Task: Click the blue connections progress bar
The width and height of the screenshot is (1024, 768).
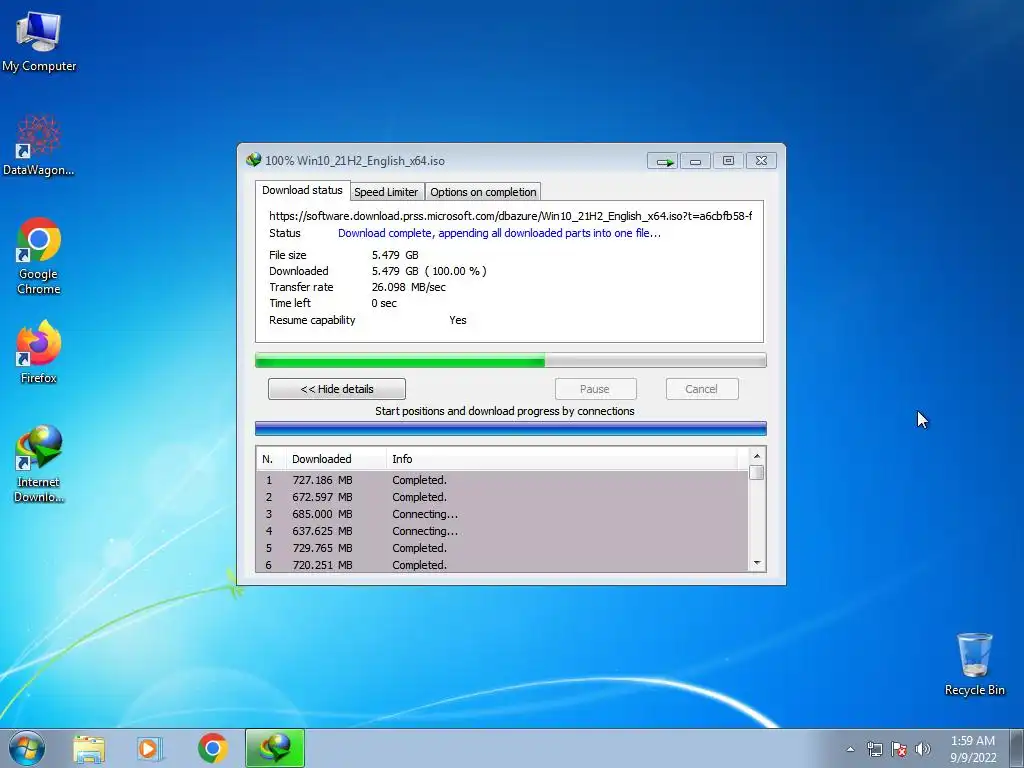Action: click(x=511, y=428)
